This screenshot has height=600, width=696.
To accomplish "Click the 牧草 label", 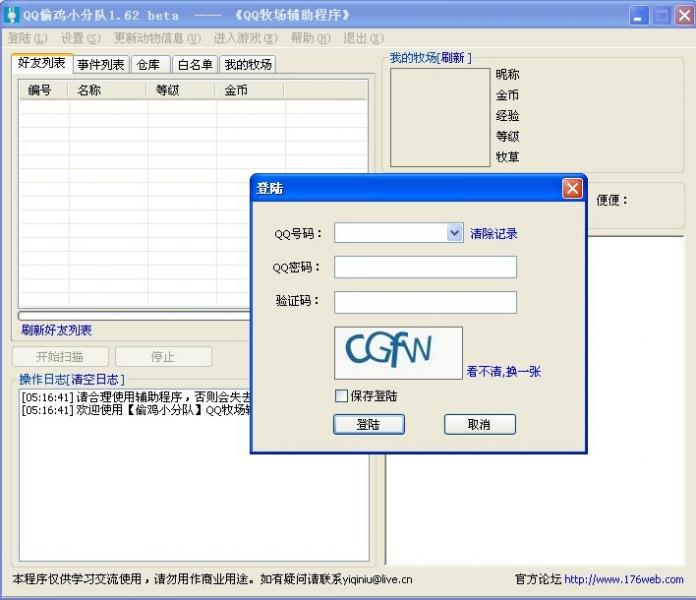I will pyautogui.click(x=507, y=157).
